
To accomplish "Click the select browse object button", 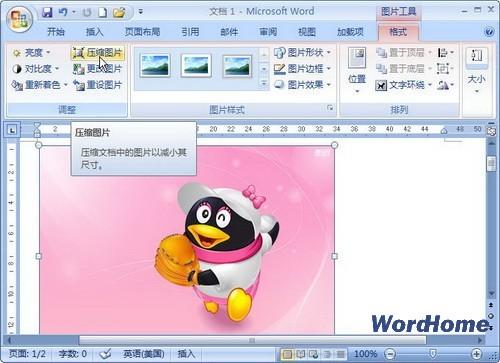I will click(491, 316).
